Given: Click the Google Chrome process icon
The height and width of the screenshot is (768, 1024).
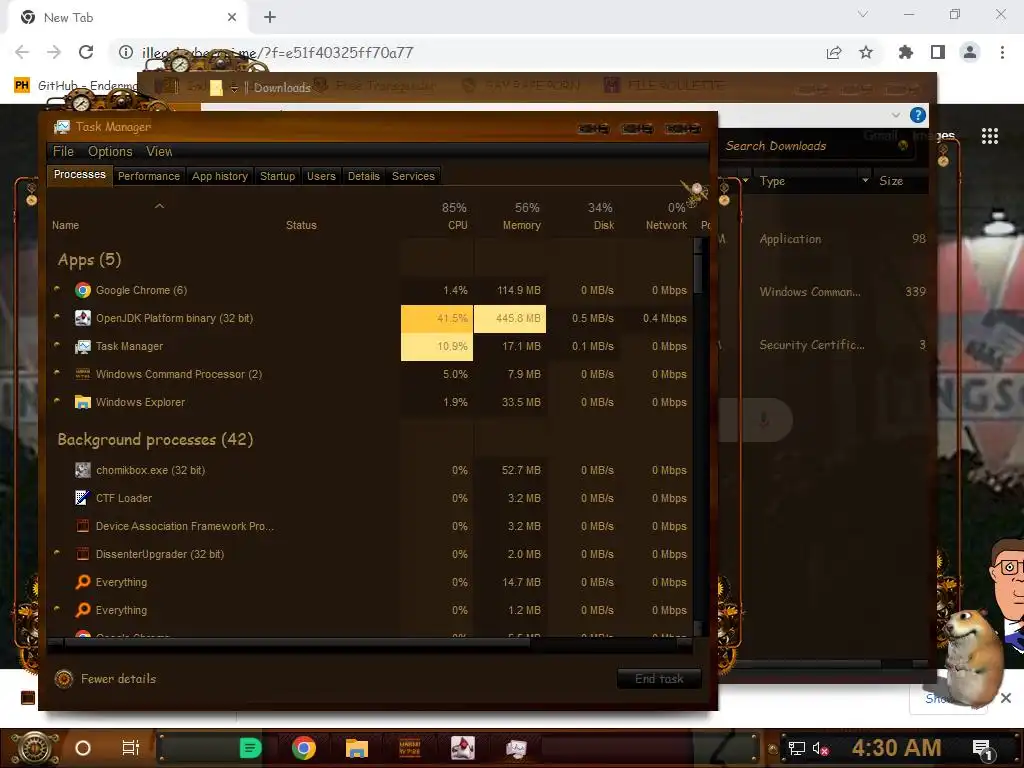Looking at the screenshot, I should (83, 290).
